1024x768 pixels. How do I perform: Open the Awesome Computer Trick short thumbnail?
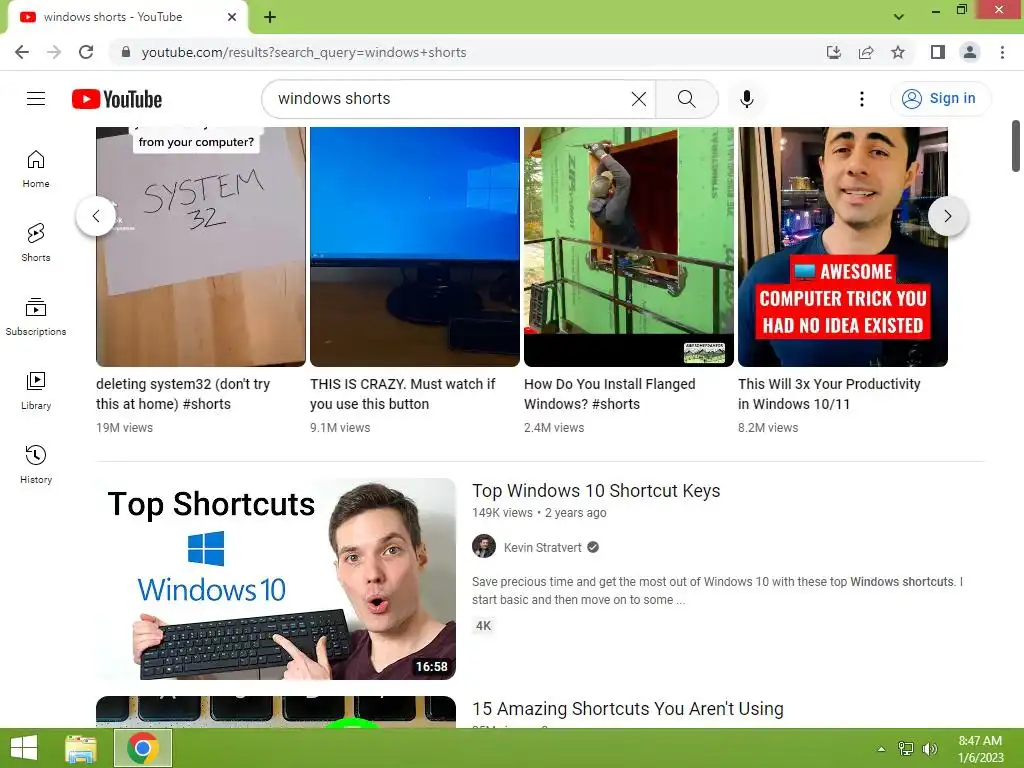[843, 247]
